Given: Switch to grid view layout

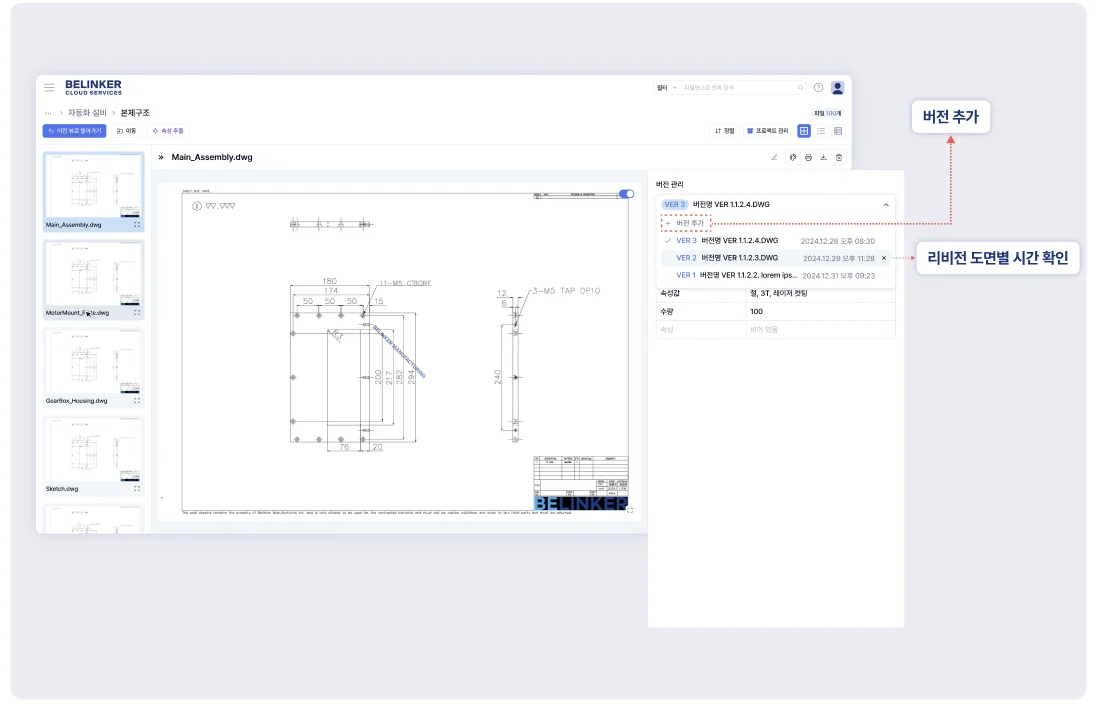Looking at the screenshot, I should pos(804,131).
